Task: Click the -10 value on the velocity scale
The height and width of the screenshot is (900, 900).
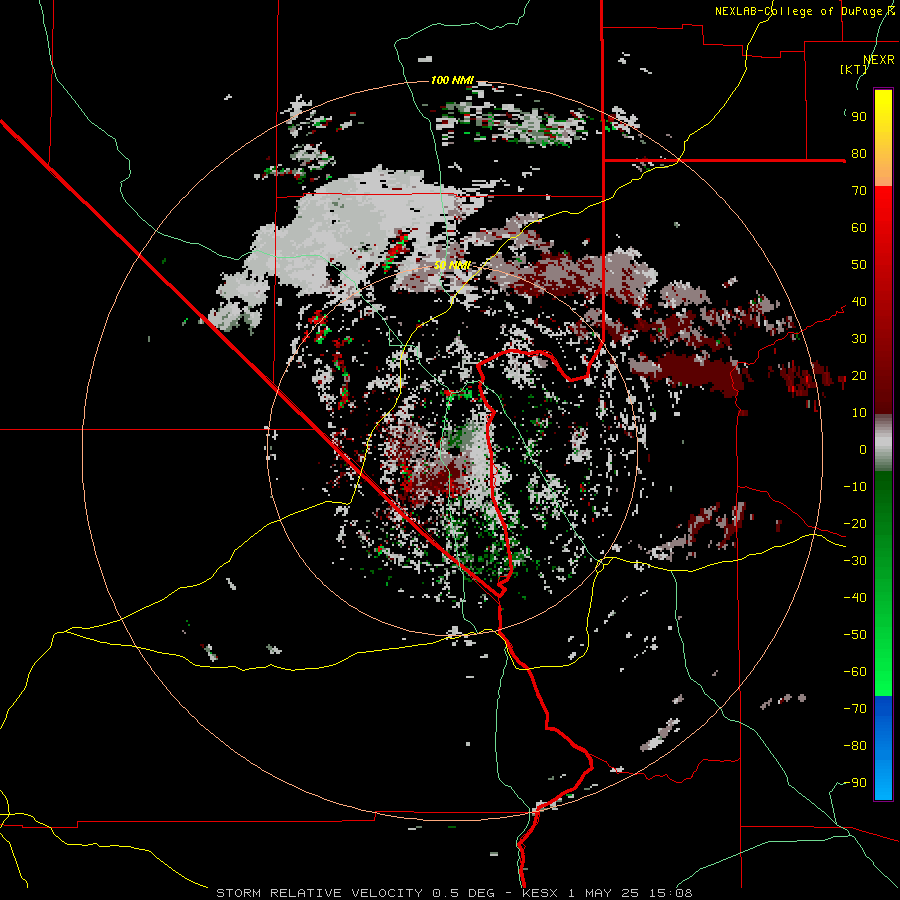Action: (x=855, y=487)
